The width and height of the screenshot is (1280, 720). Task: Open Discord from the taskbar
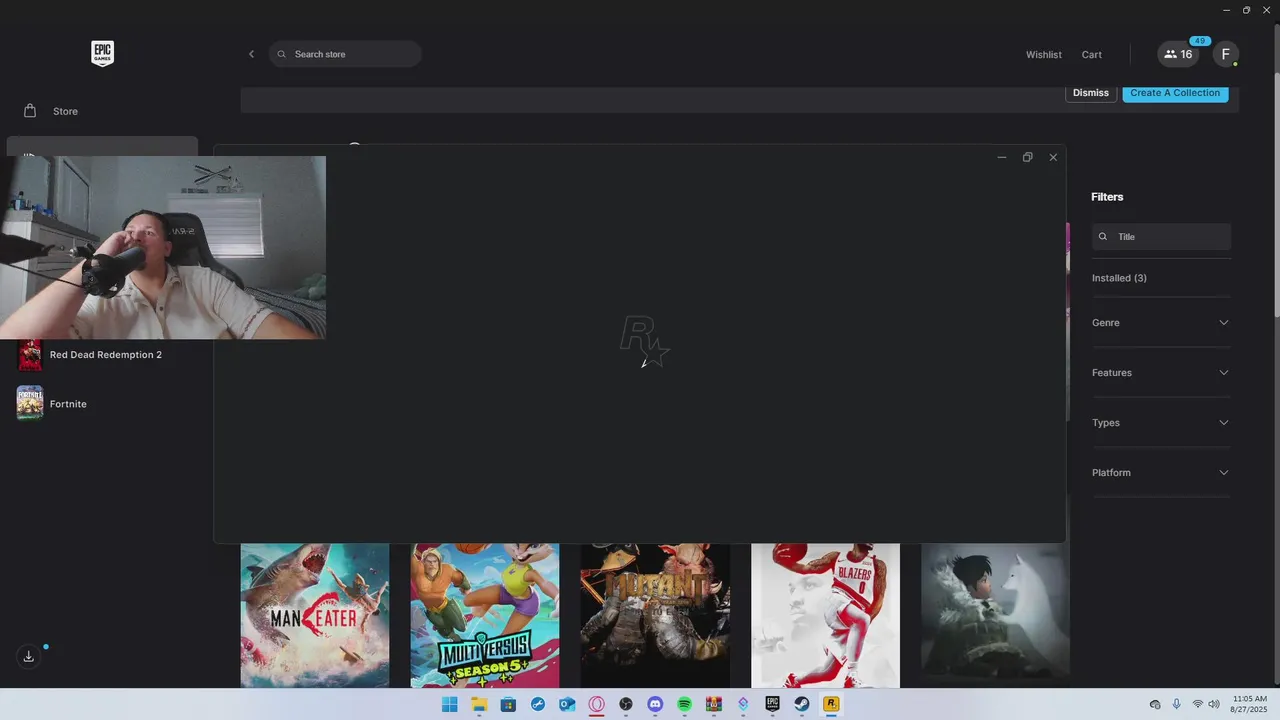(655, 704)
